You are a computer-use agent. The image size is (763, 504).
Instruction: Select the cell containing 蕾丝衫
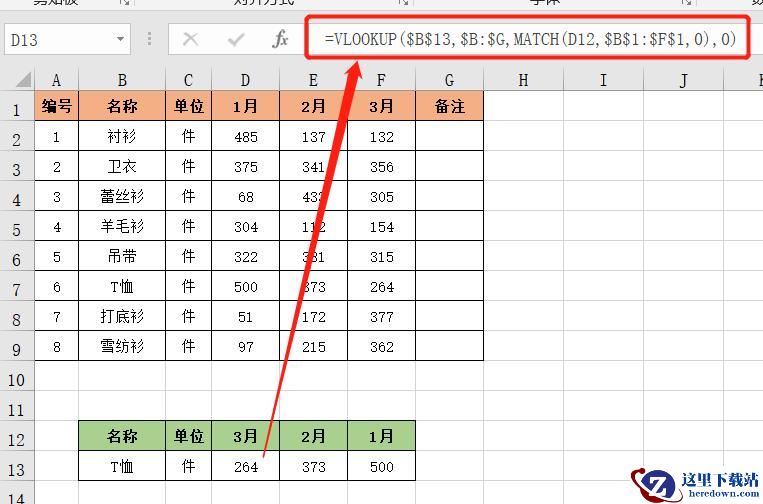point(122,197)
